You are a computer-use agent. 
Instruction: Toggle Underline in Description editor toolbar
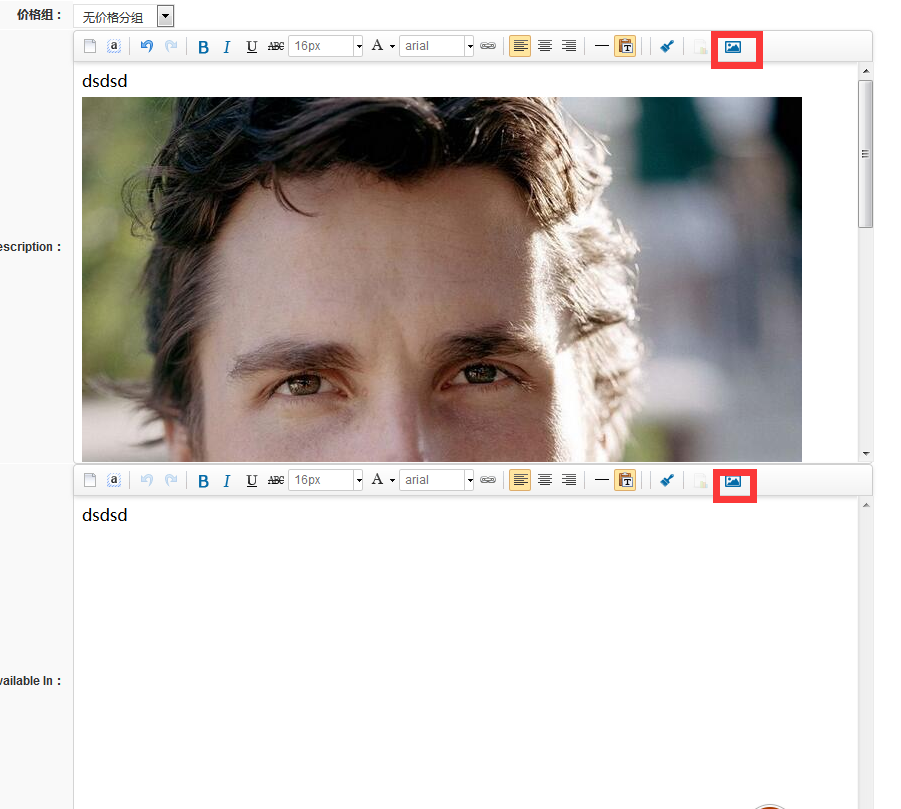coord(251,47)
